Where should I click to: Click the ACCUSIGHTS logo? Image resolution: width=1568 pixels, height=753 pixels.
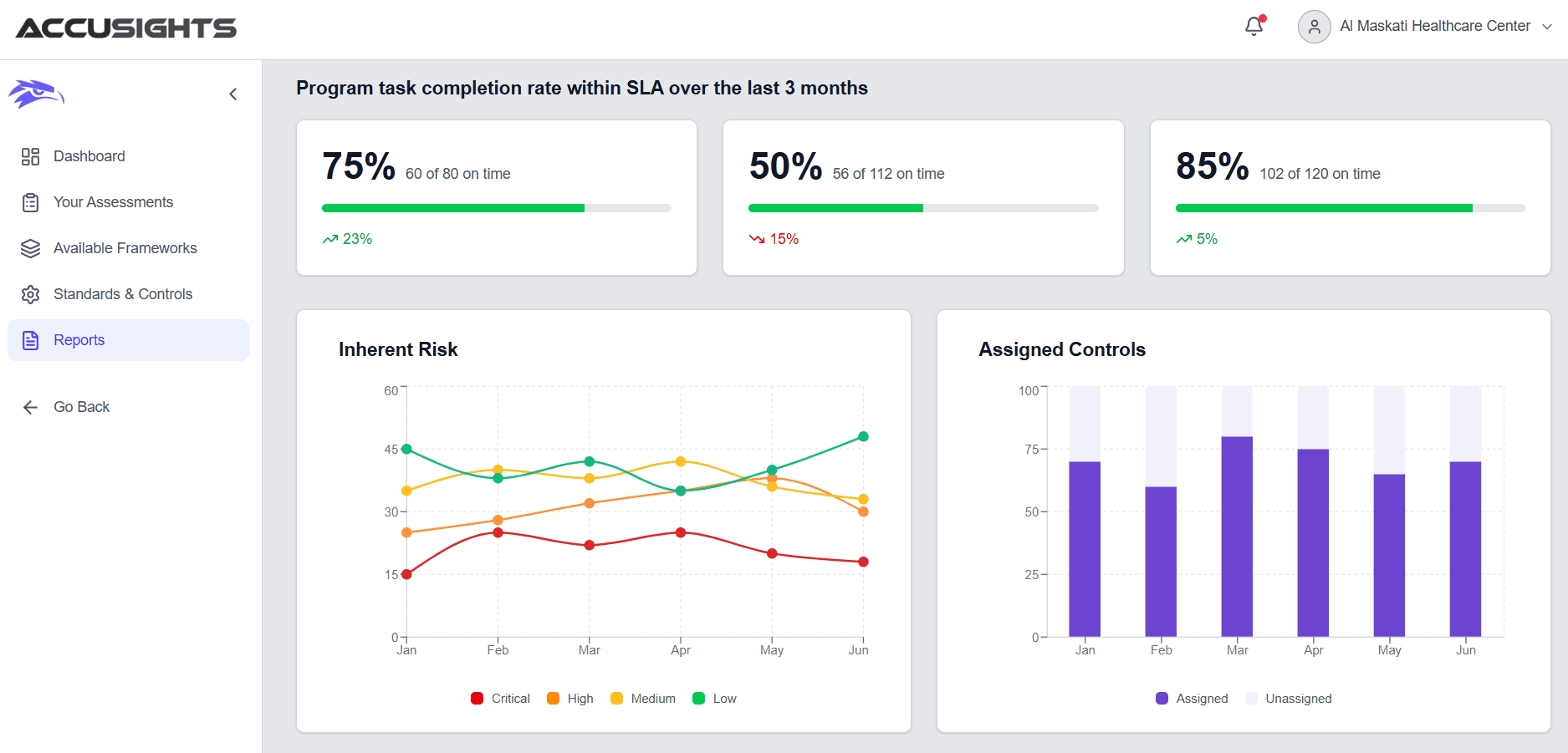pyautogui.click(x=128, y=27)
